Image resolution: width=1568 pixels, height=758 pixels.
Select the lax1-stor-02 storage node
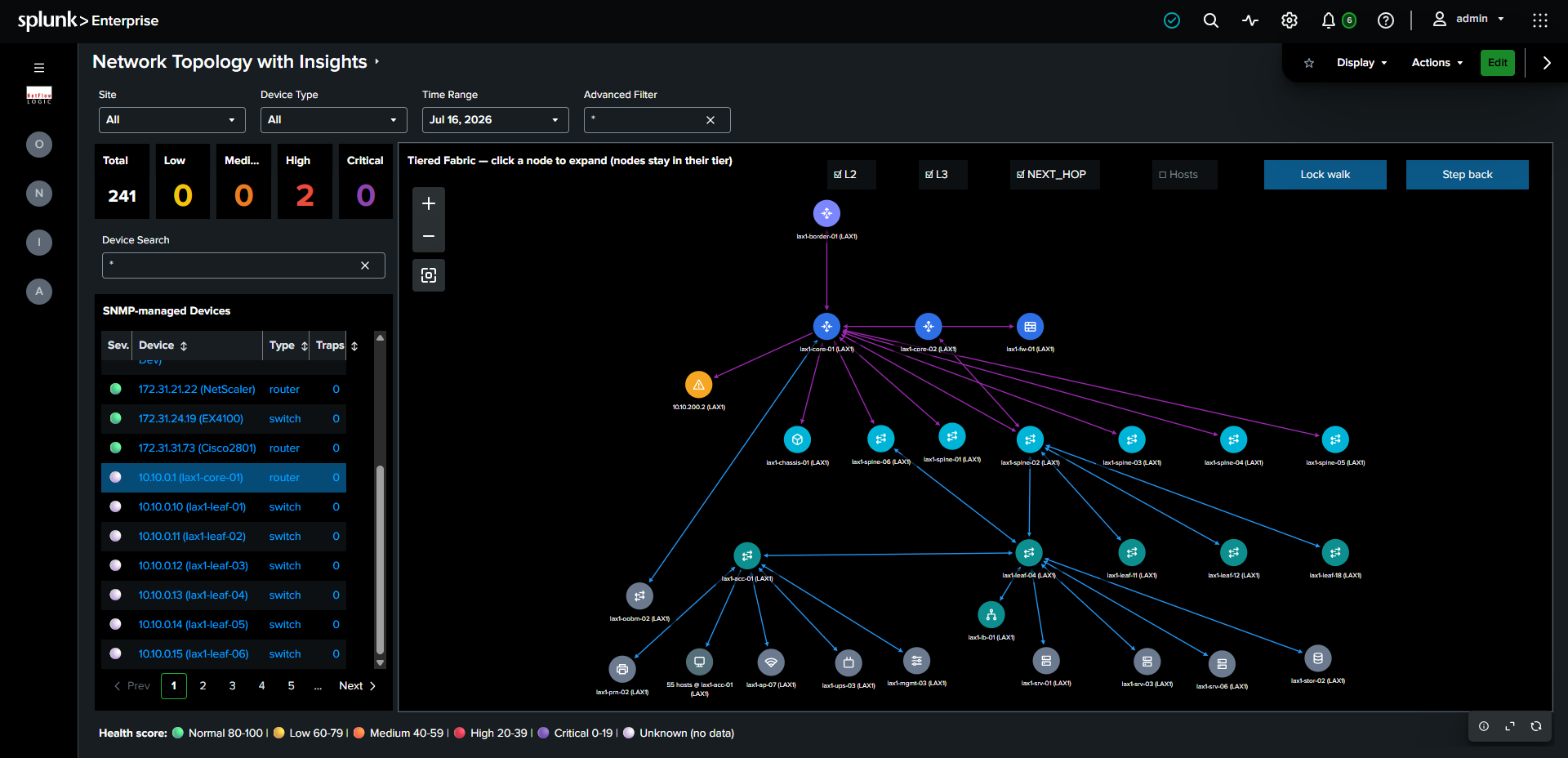click(1317, 658)
